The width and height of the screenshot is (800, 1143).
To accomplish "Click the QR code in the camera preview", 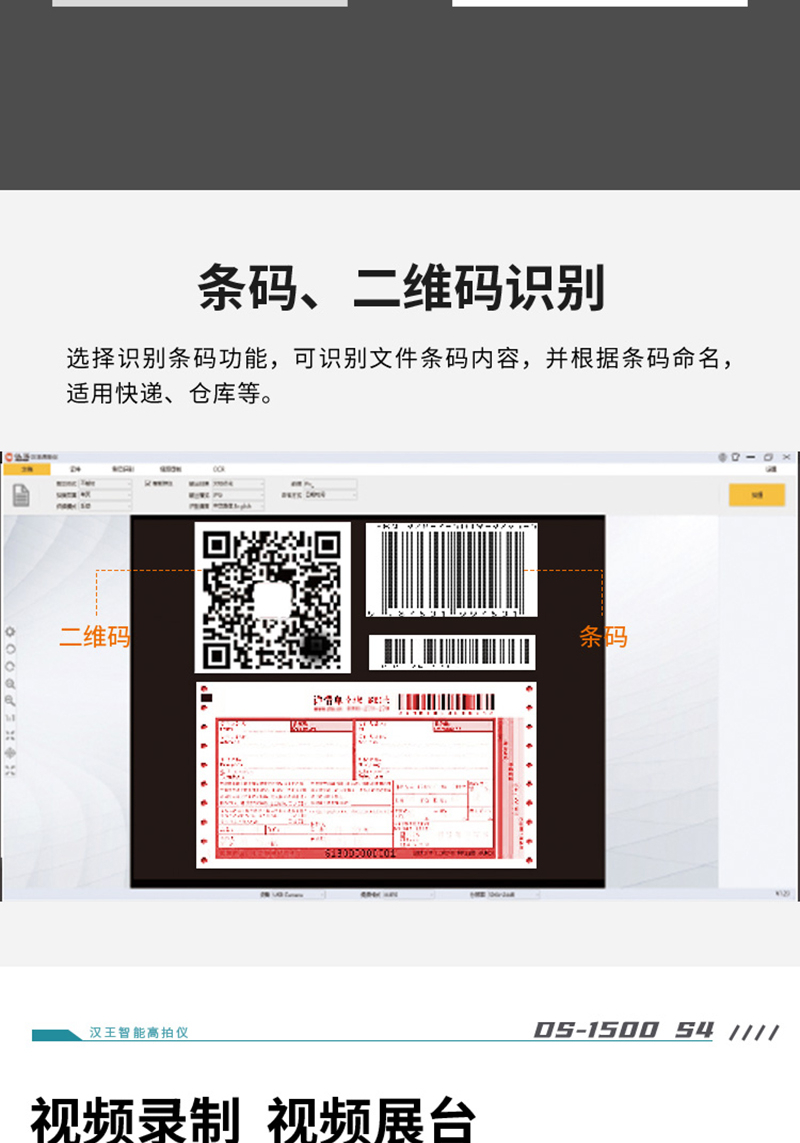I will click(273, 598).
